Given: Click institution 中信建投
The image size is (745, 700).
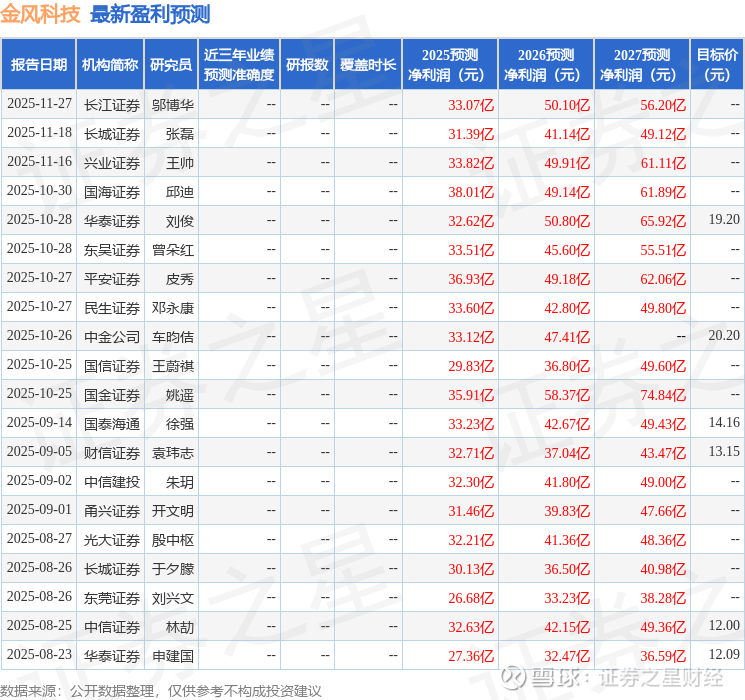Looking at the screenshot, I should pos(112,482).
